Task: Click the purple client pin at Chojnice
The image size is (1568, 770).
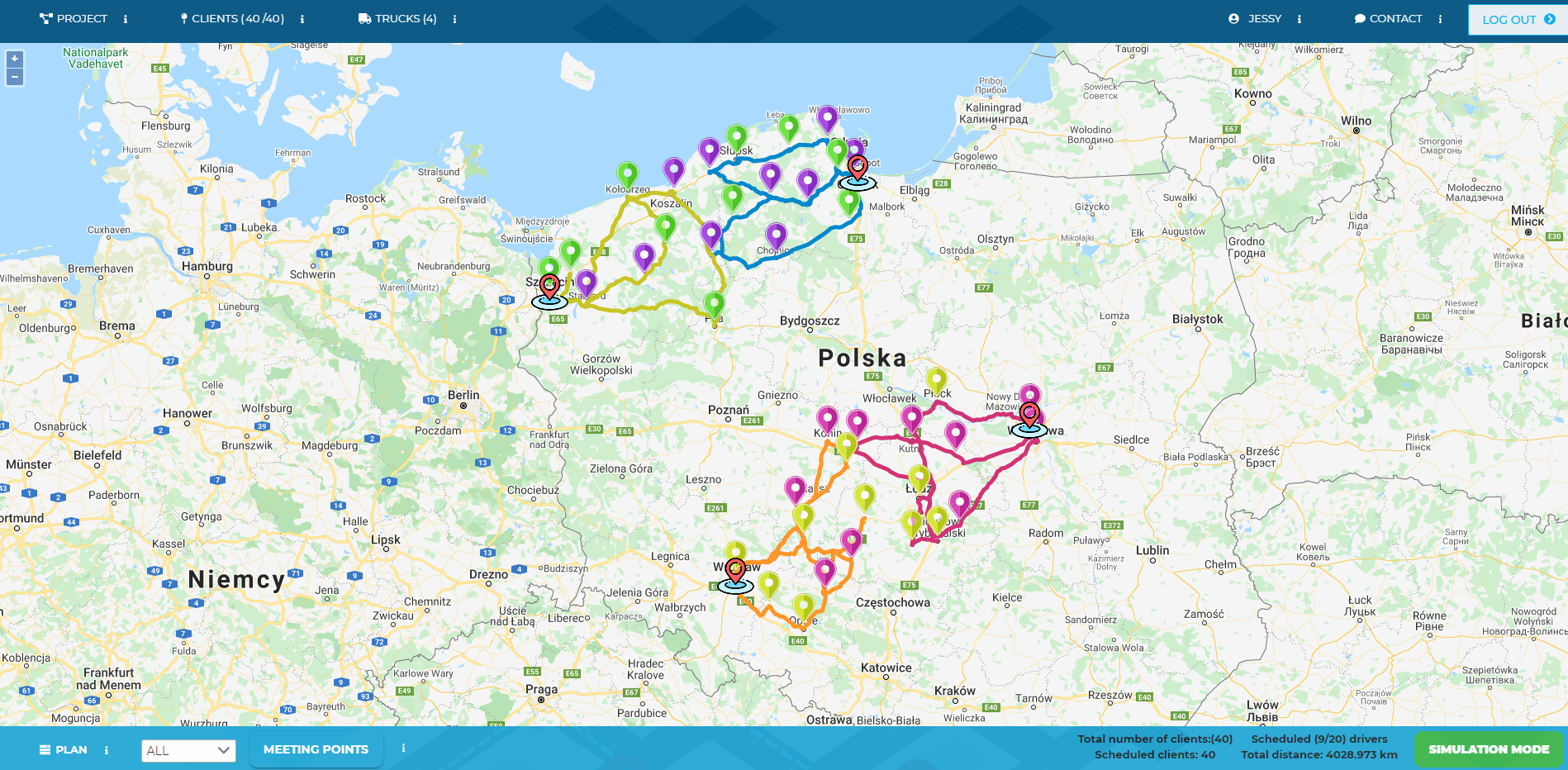Action: click(776, 236)
